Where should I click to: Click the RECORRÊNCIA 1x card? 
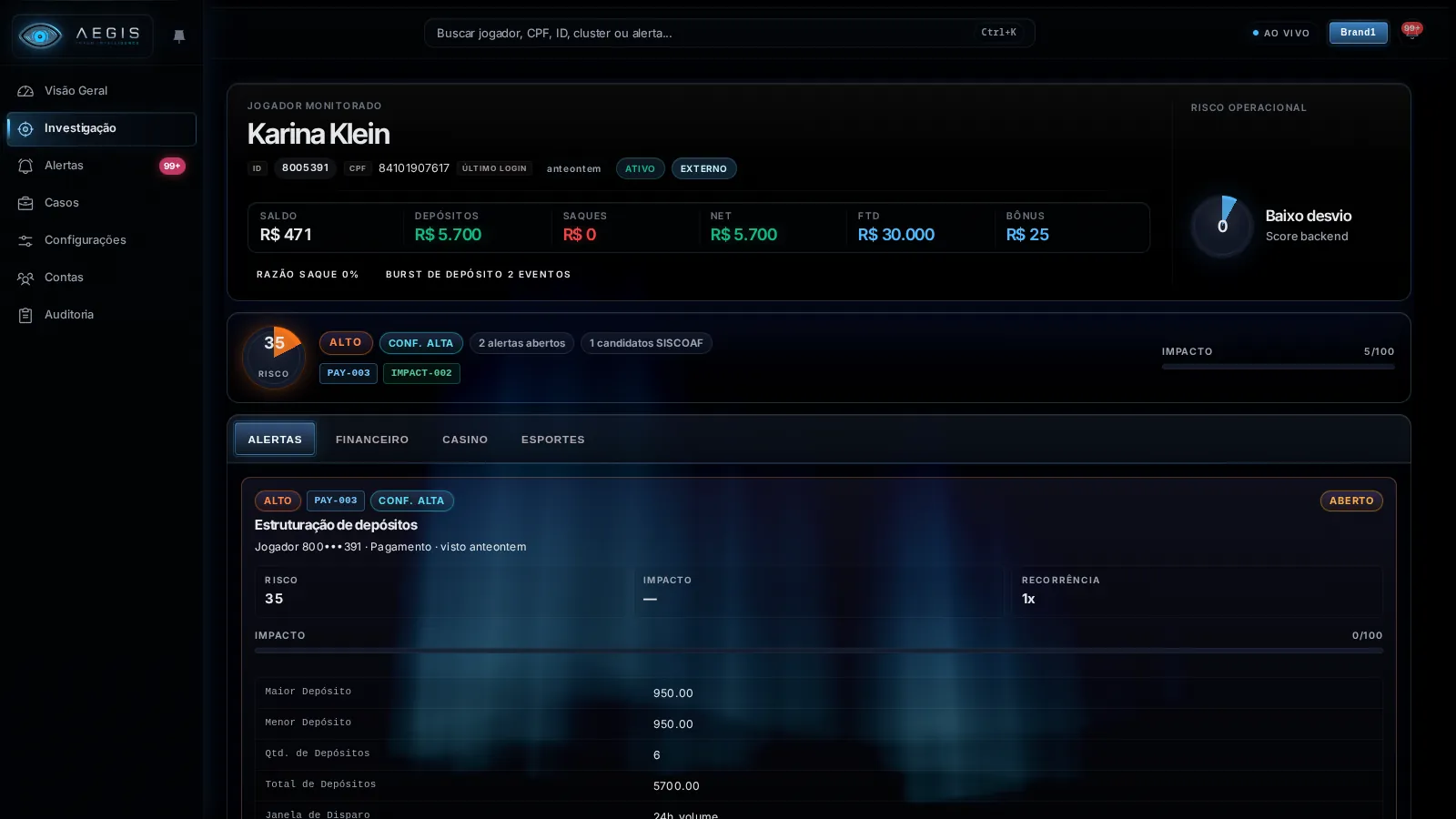coord(1198,591)
